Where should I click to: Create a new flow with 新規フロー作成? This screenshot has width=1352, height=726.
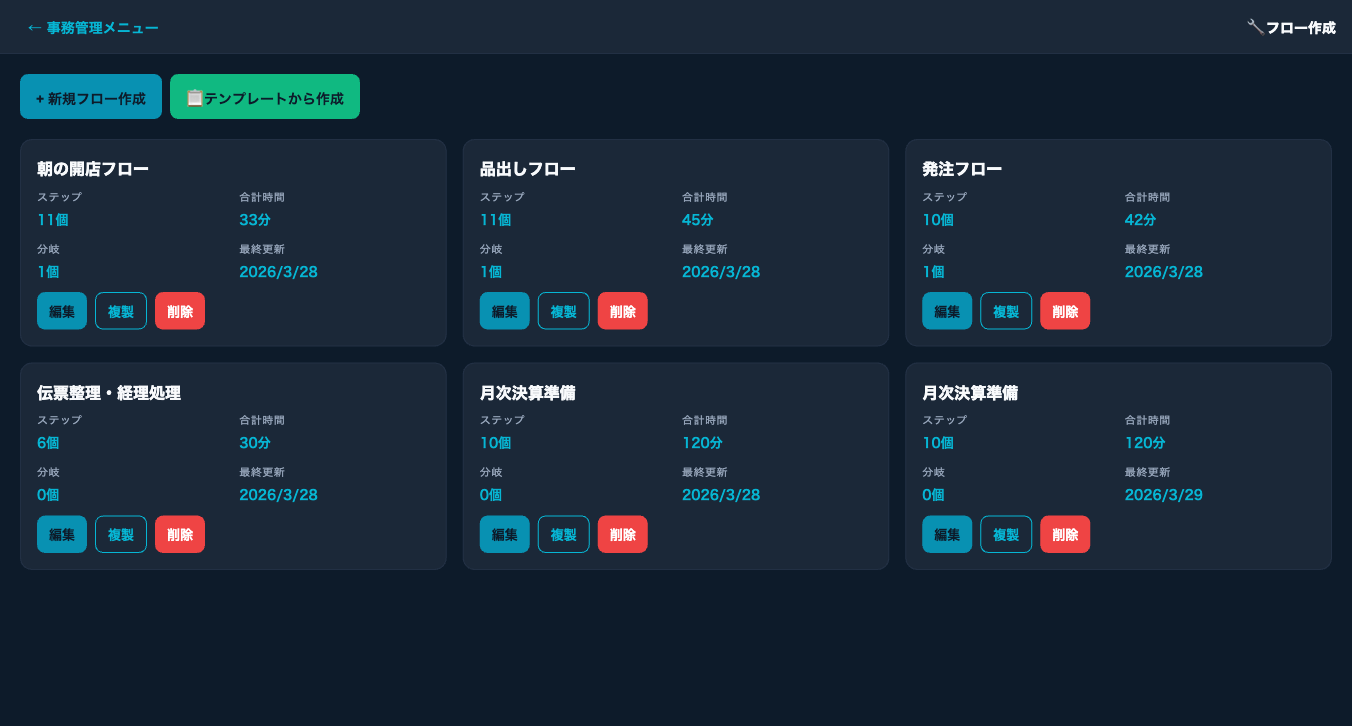click(x=91, y=96)
